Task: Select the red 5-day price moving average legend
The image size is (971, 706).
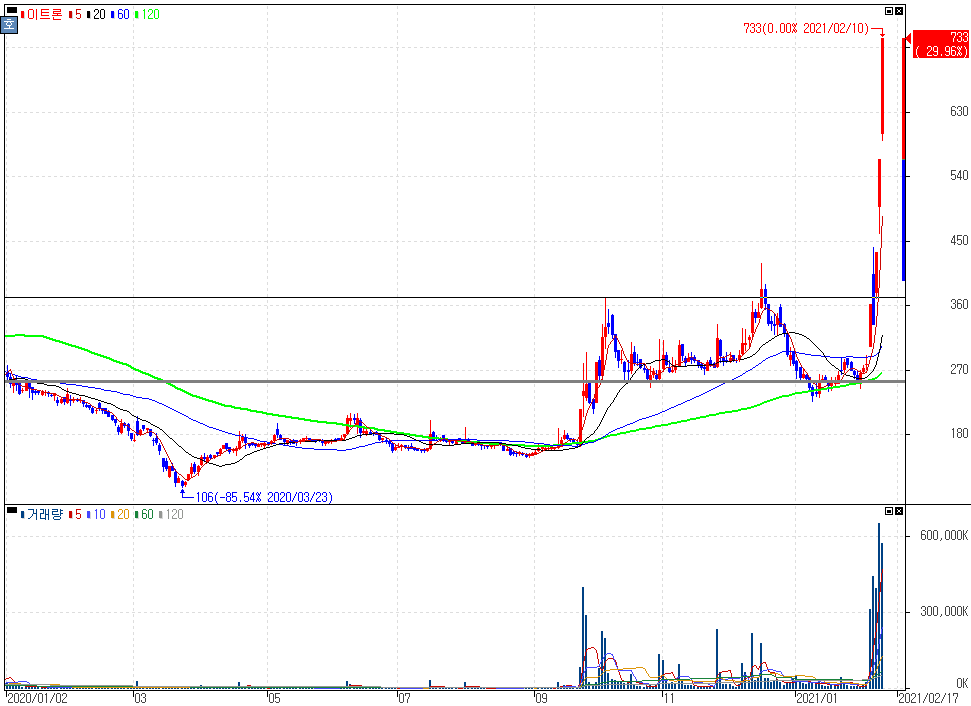Action: (x=76, y=14)
